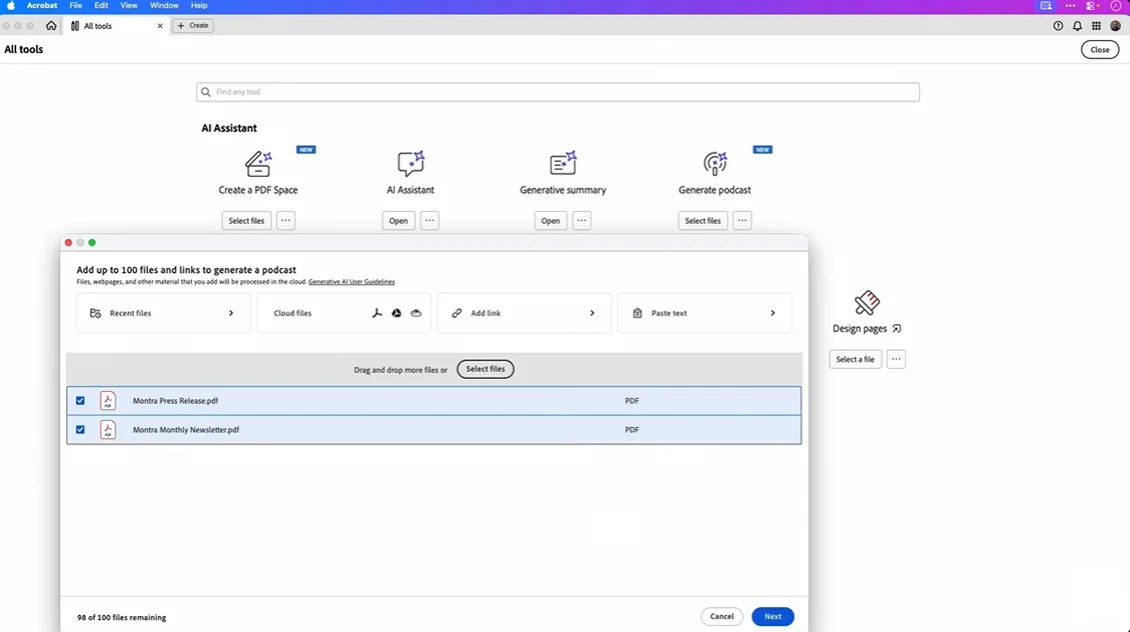Screen dimensions: 1130x632
Task: Open the Help menu in the menu bar
Action: [x=199, y=6]
